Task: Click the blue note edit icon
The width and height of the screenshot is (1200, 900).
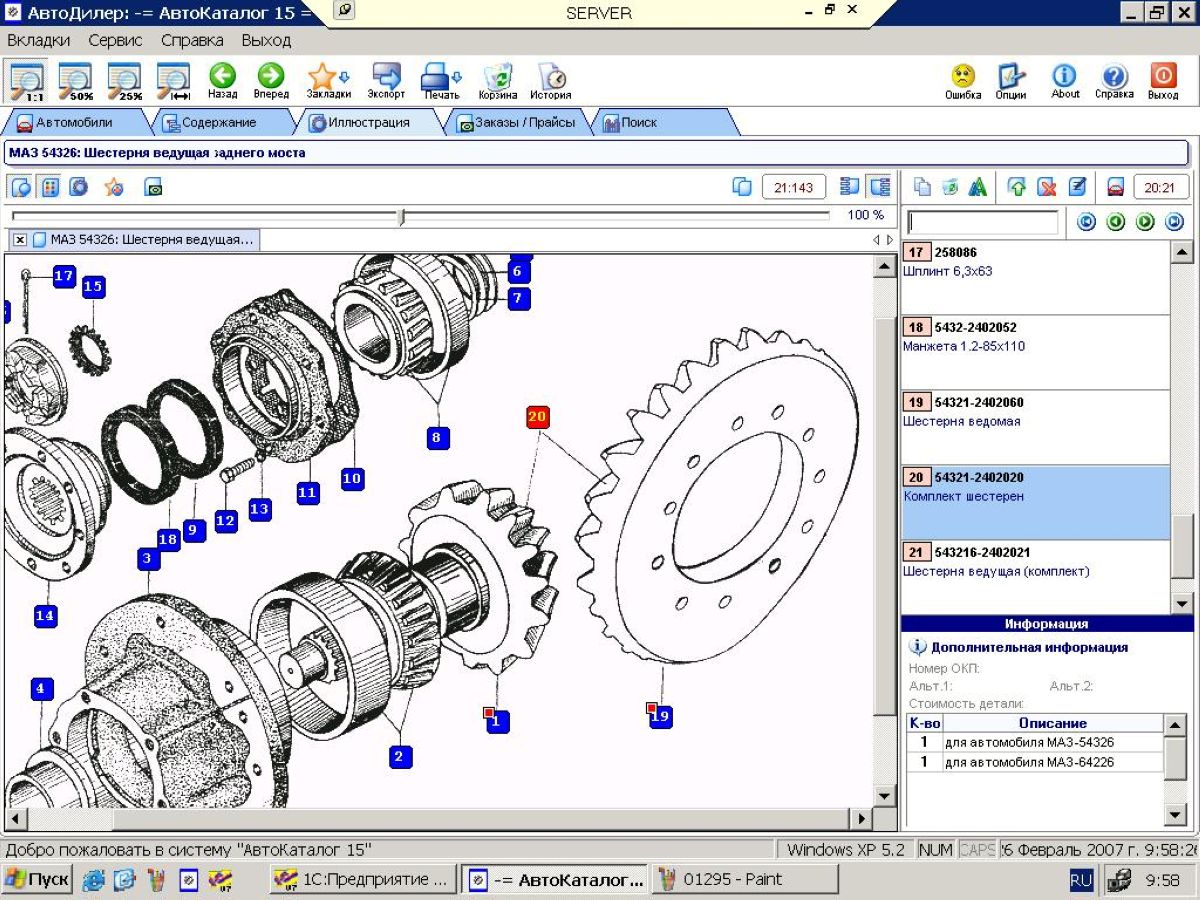Action: pyautogui.click(x=1077, y=187)
